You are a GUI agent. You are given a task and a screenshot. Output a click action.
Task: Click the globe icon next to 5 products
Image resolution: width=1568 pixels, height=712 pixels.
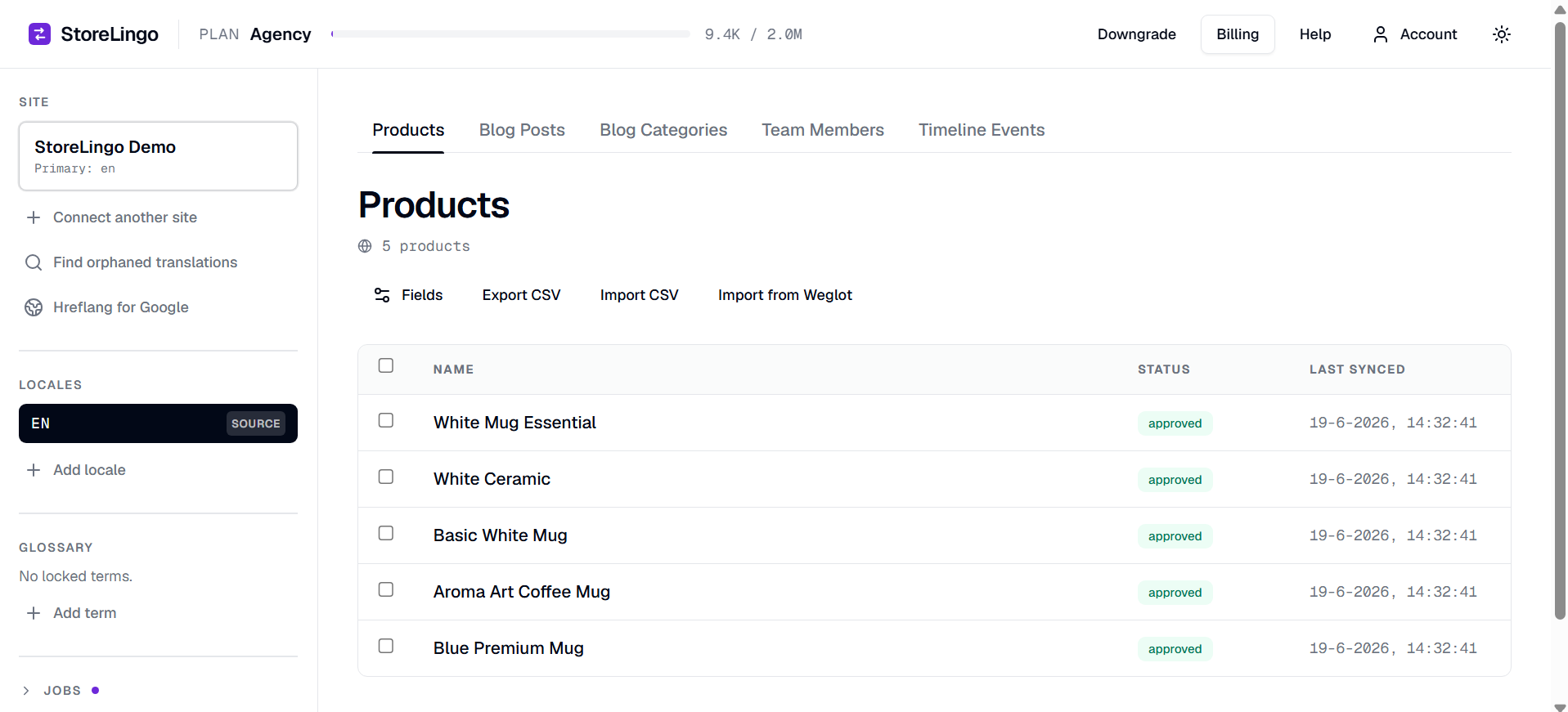(x=365, y=246)
